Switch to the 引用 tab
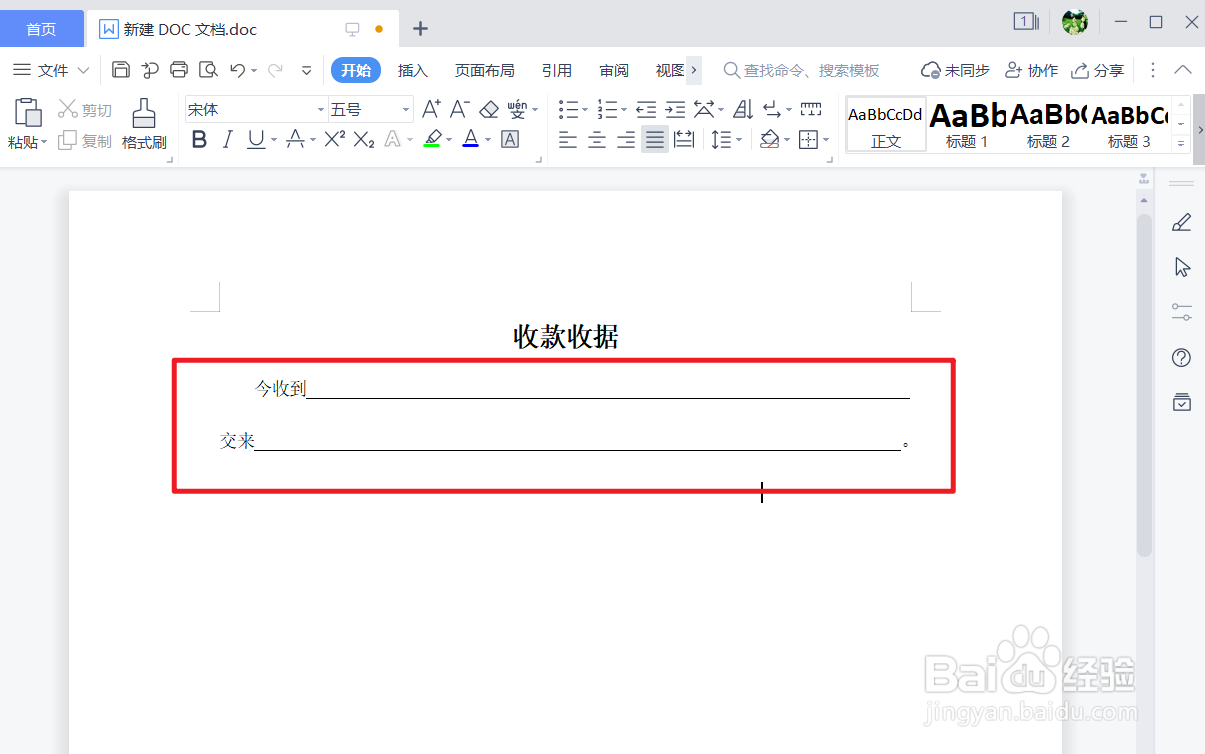 click(557, 70)
